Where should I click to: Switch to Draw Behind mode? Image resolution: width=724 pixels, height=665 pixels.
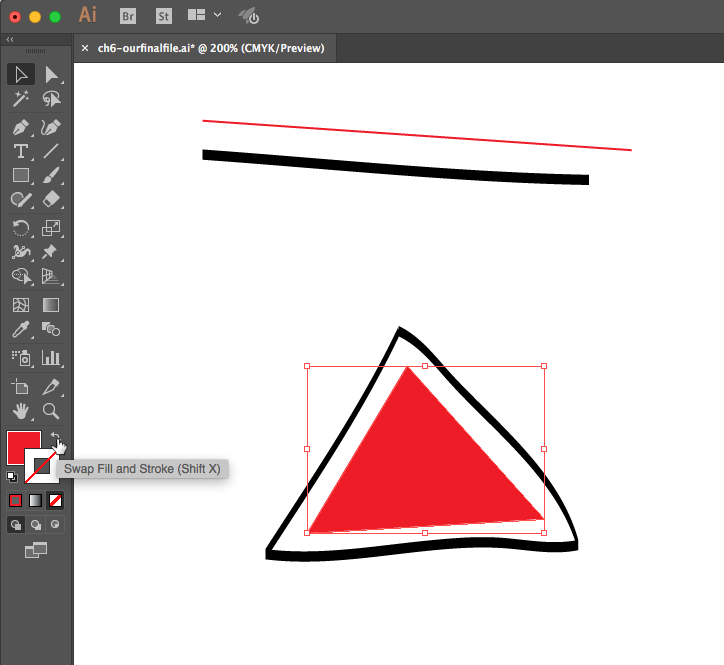pos(36,523)
